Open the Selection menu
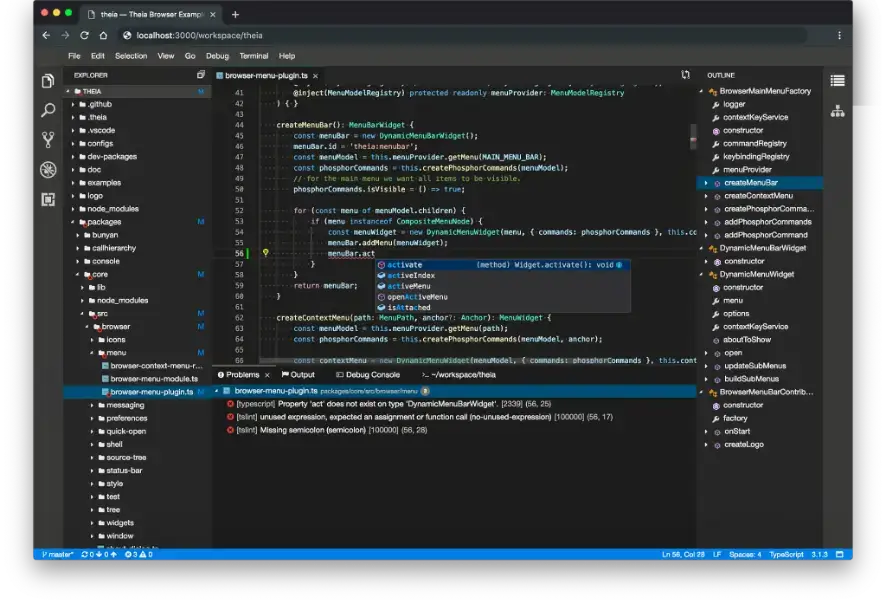 [131, 56]
